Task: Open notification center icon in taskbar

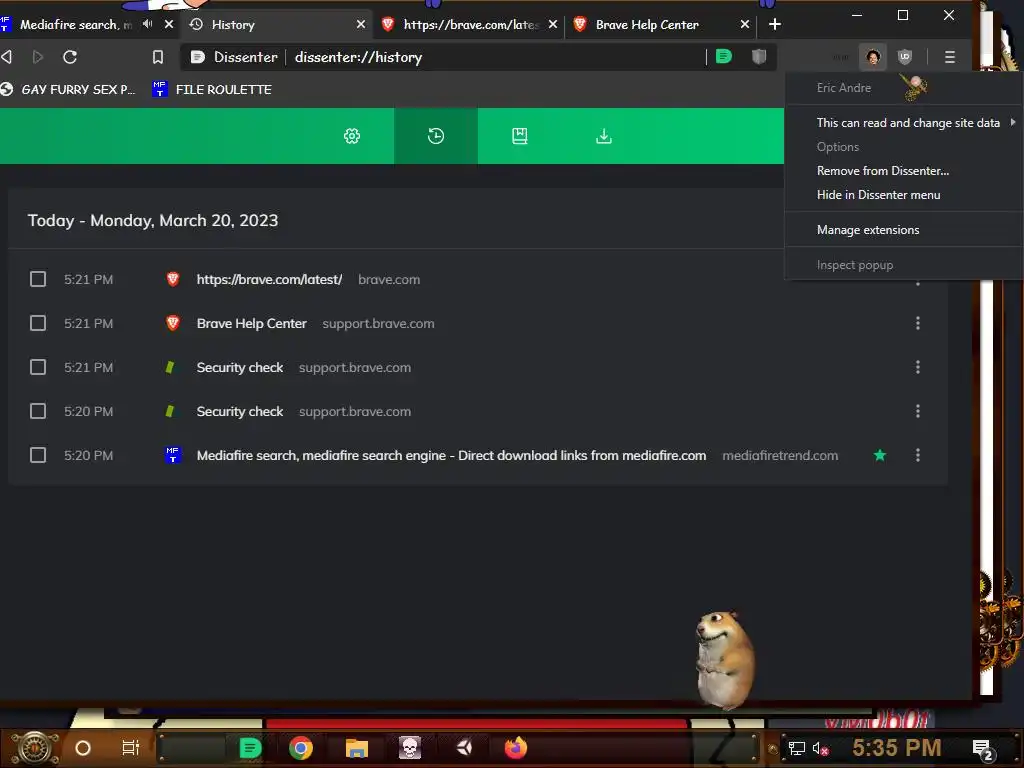Action: click(982, 749)
